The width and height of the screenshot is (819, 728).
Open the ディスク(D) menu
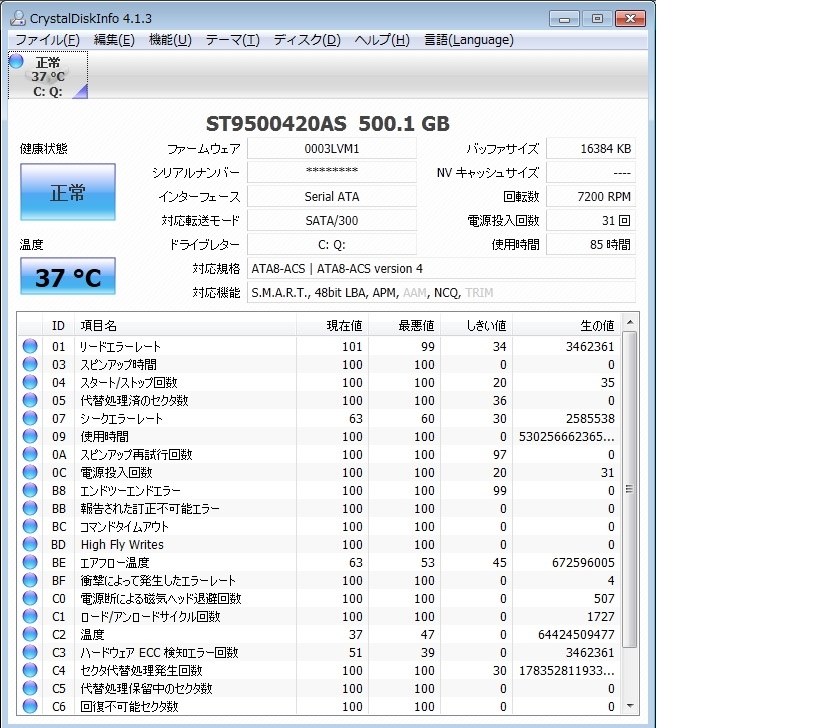pos(303,40)
